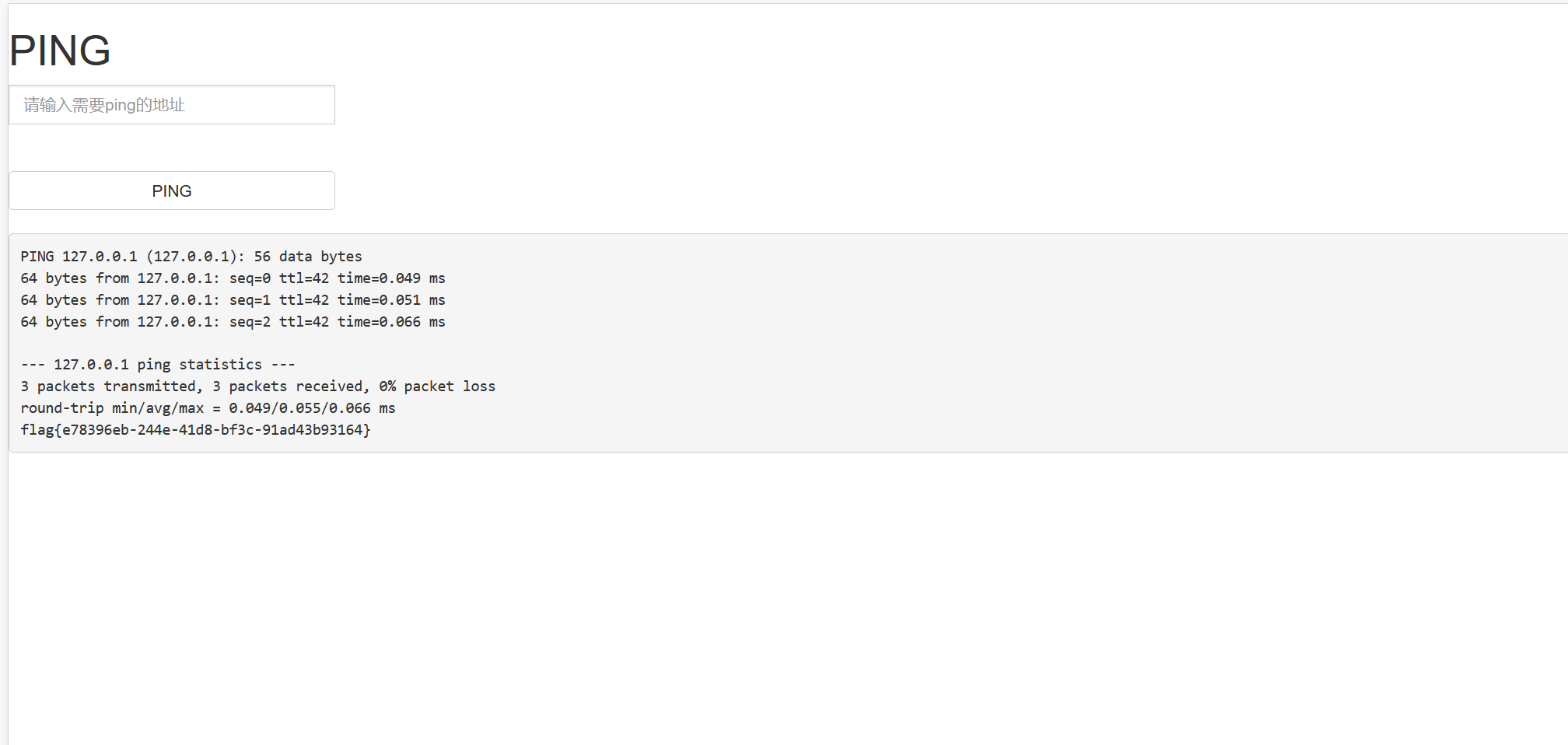
Task: Select the "56 data bytes" text
Action: [308, 257]
